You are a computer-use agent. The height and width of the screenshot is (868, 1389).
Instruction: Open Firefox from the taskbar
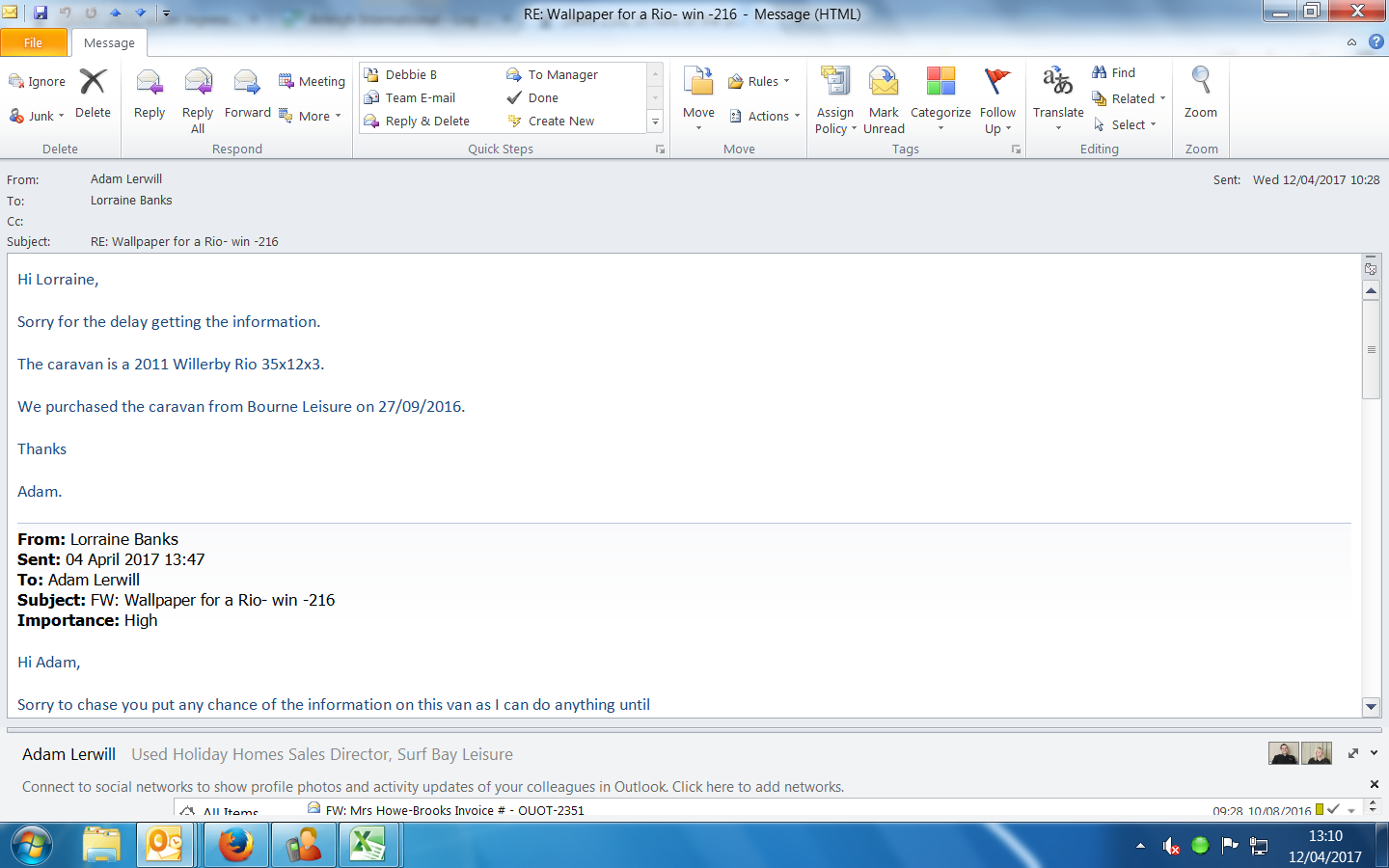pyautogui.click(x=235, y=846)
